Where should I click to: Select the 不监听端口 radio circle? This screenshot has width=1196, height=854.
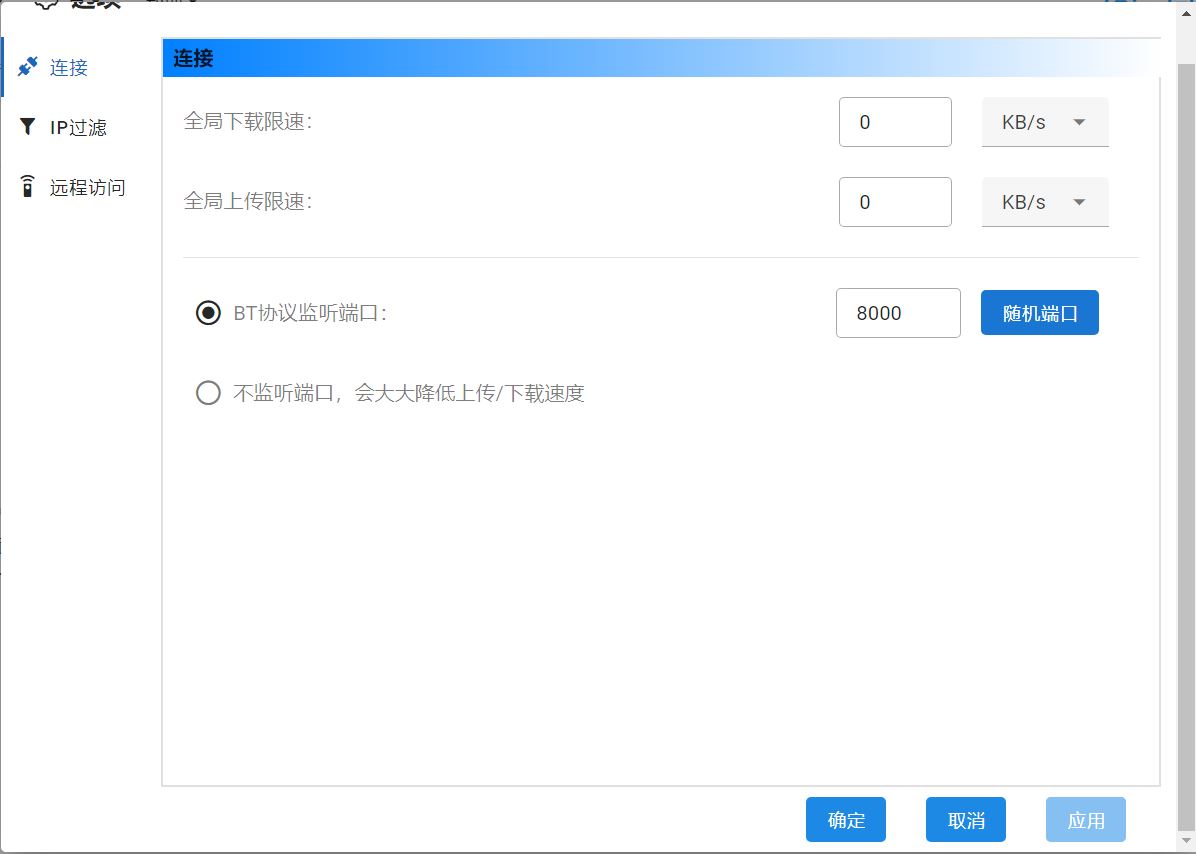tap(208, 393)
